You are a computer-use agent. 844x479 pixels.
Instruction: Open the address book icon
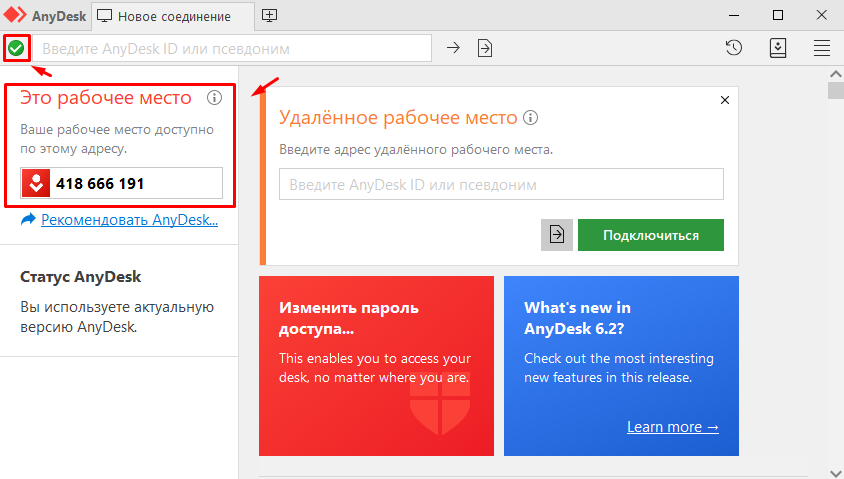[778, 48]
